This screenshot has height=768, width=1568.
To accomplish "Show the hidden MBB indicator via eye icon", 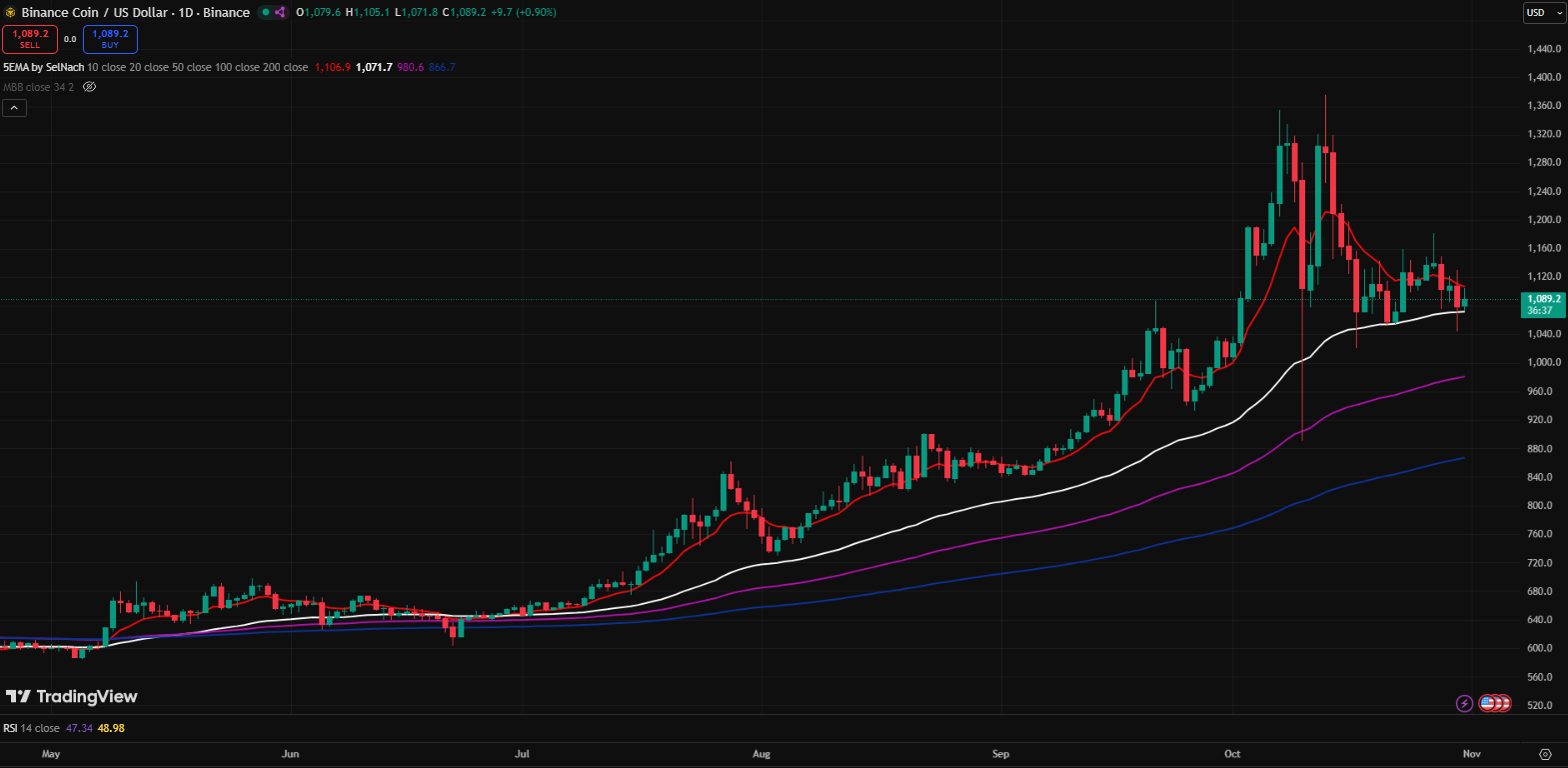I will coord(89,87).
